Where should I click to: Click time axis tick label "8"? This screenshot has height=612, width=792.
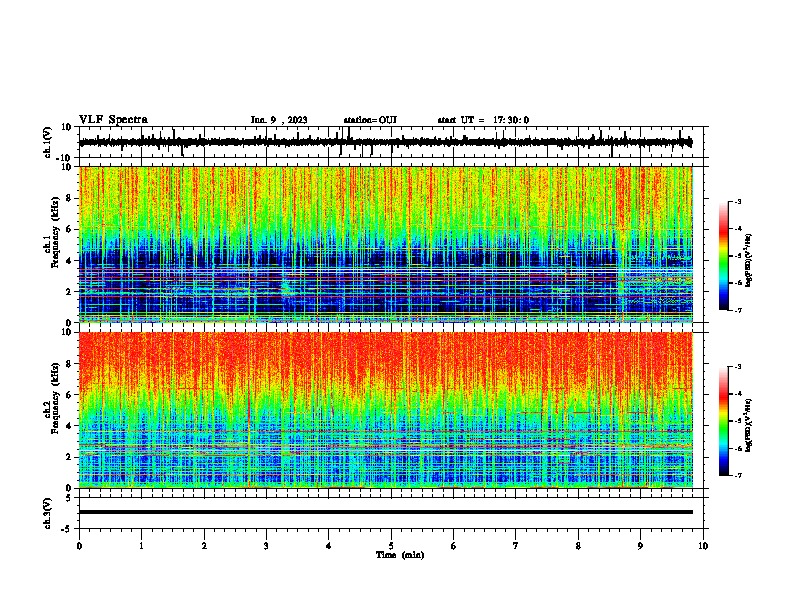click(578, 546)
